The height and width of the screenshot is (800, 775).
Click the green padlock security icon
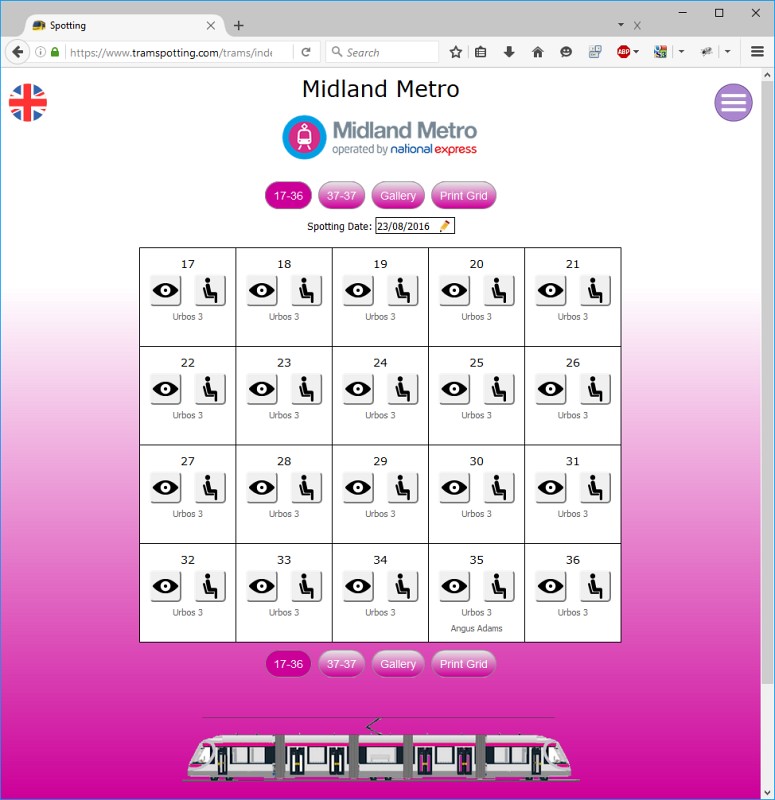click(x=55, y=52)
